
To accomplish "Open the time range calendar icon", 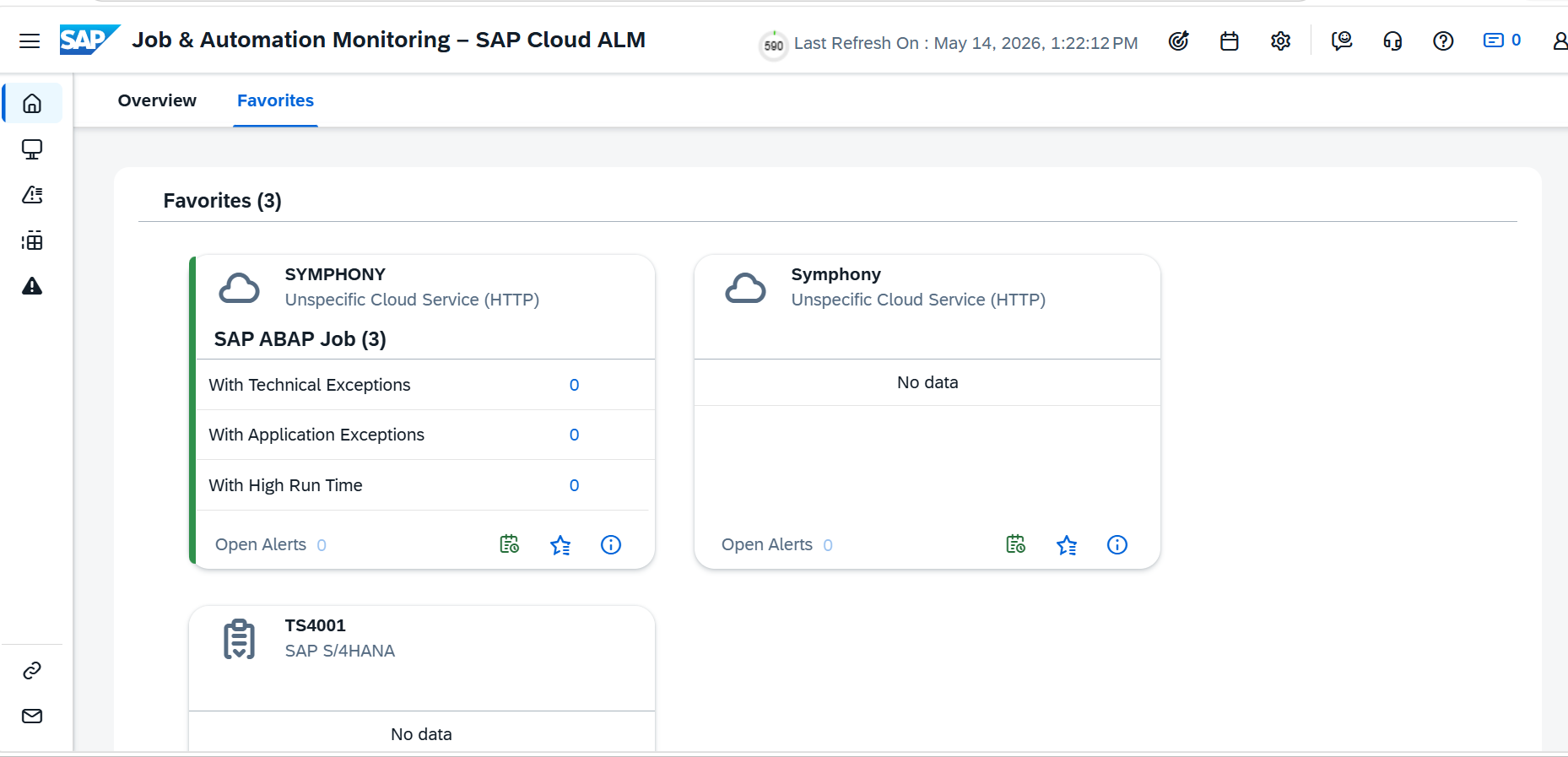I will [1230, 41].
